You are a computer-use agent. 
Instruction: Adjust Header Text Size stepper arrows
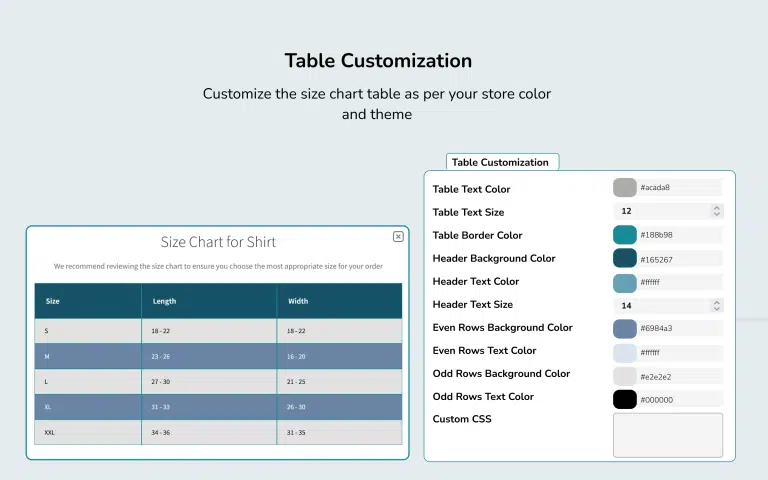tap(716, 305)
